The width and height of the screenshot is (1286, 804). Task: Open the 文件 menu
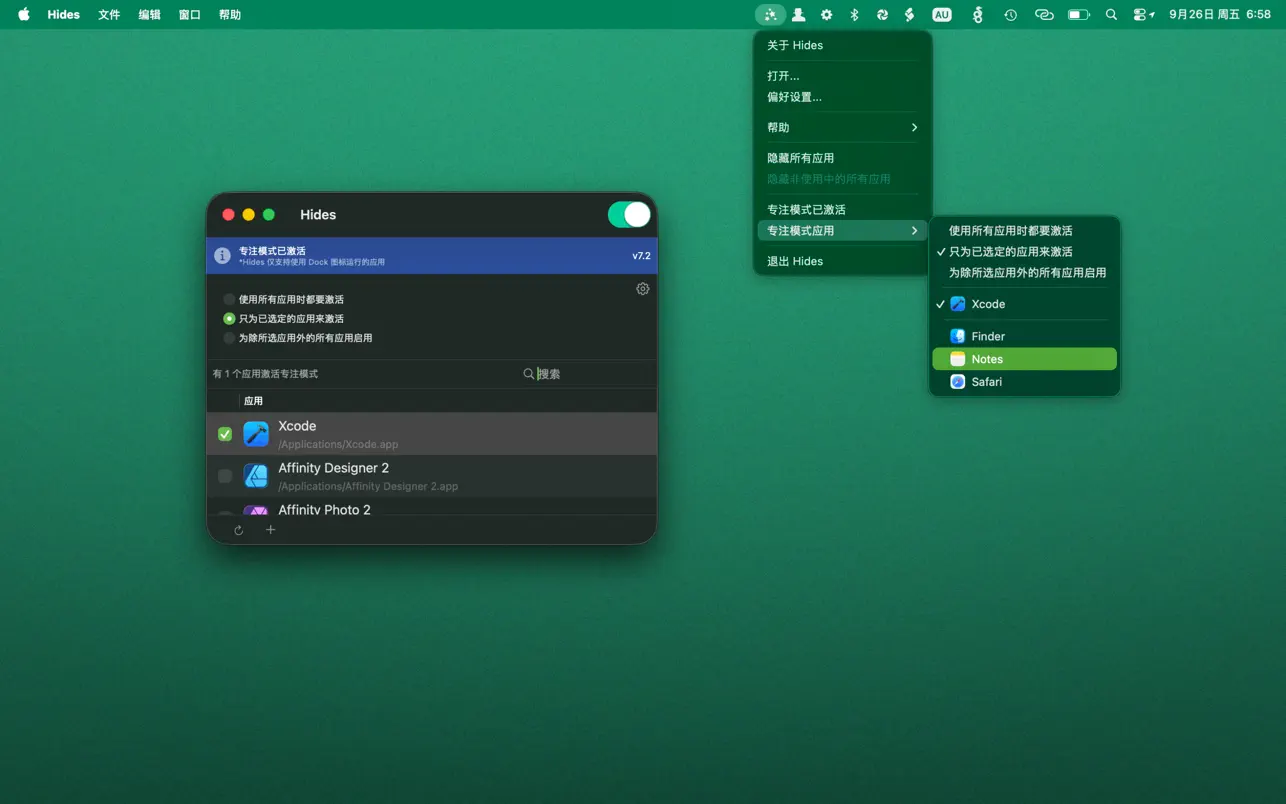coord(109,15)
